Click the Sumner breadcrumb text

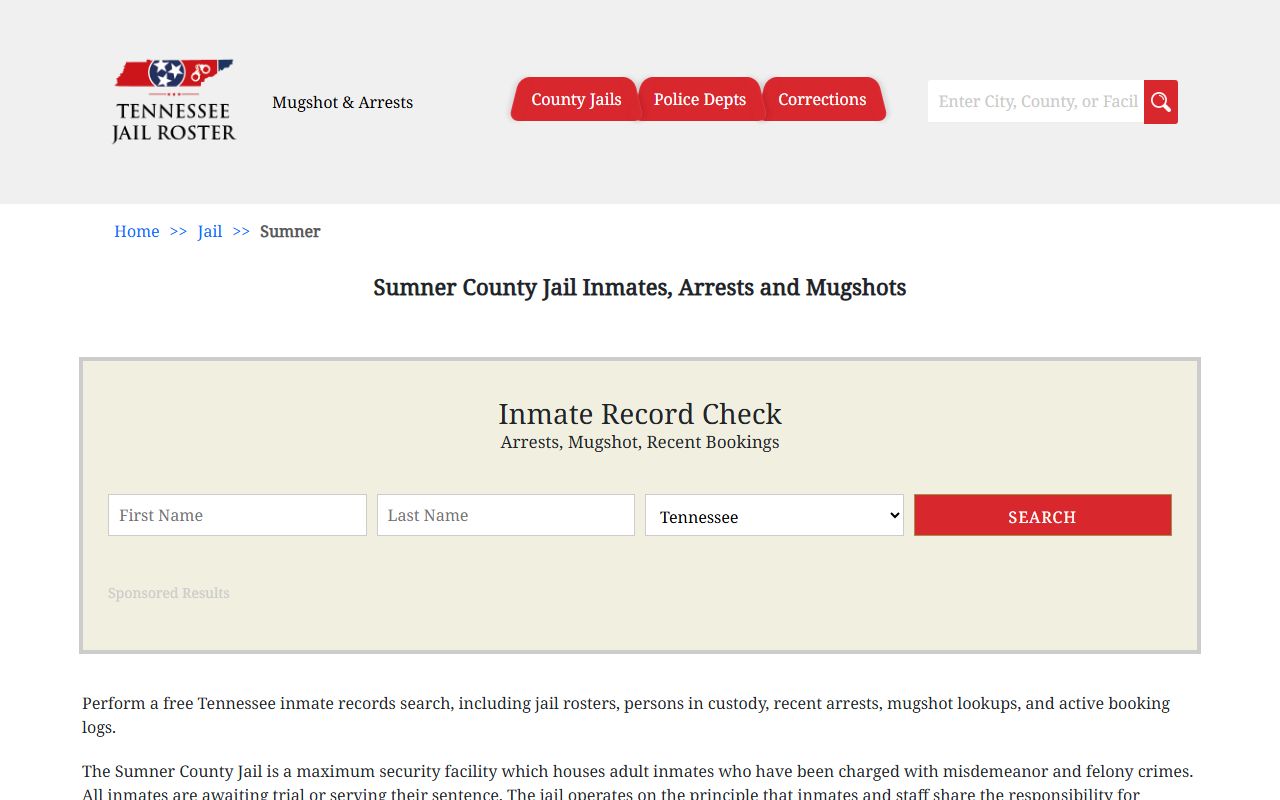point(290,231)
